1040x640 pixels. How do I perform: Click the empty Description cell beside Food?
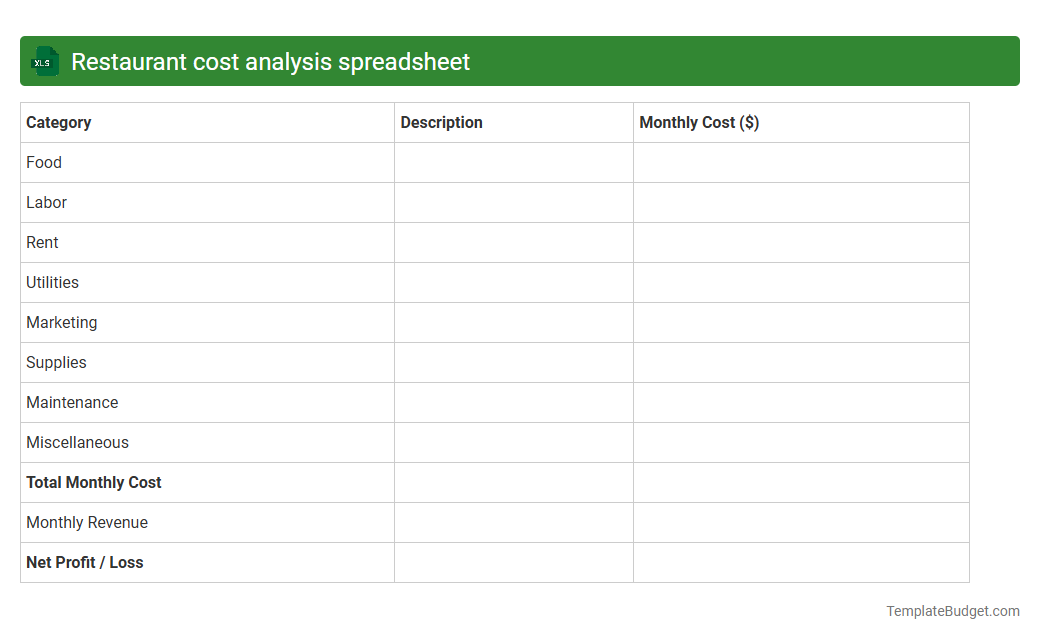click(513, 162)
